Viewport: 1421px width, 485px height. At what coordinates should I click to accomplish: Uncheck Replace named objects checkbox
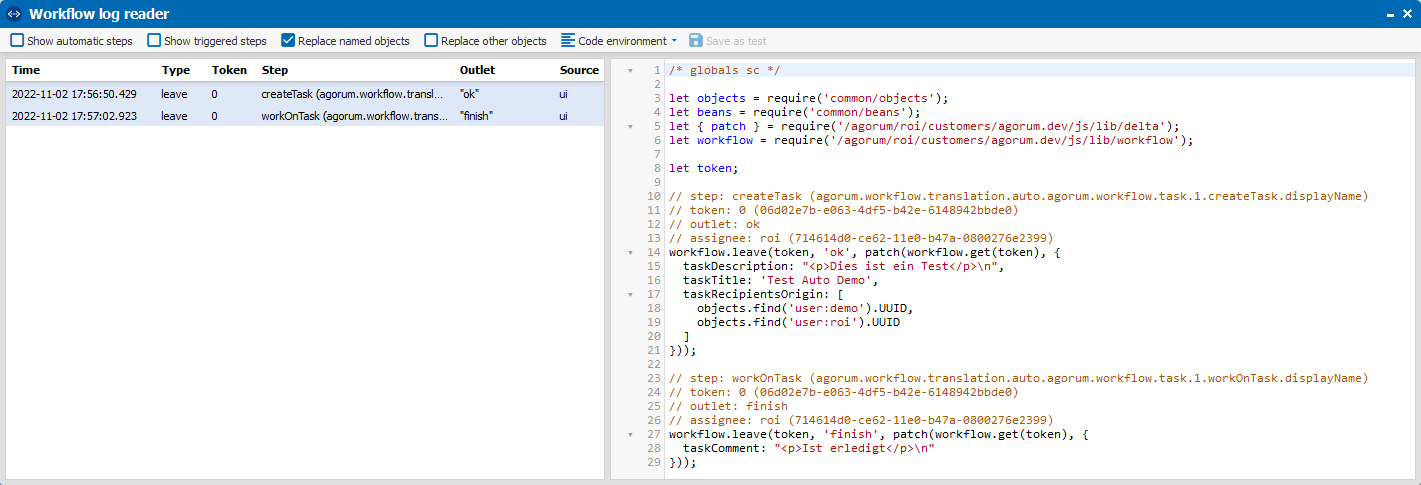(x=288, y=41)
